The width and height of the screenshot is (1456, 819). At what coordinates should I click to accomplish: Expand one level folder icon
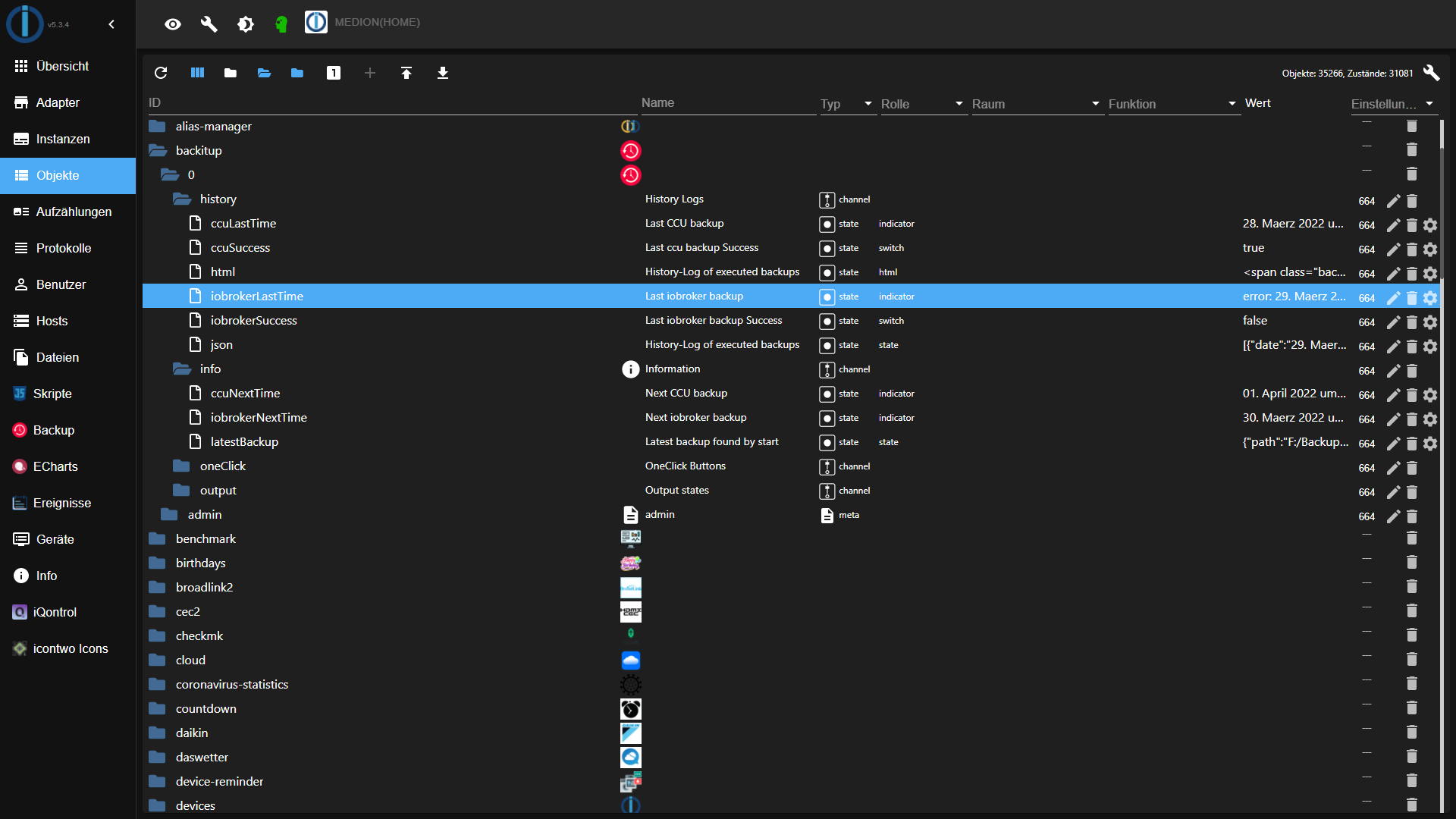pyautogui.click(x=297, y=73)
